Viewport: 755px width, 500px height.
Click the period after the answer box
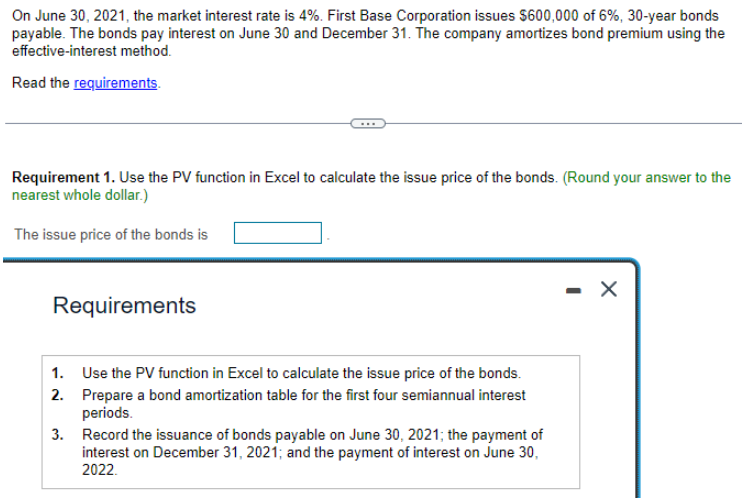(x=328, y=238)
